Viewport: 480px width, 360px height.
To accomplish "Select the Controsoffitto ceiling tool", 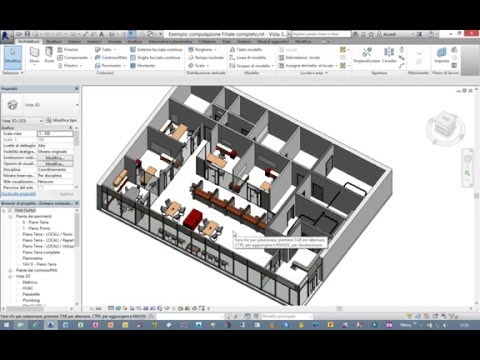I will [x=111, y=58].
